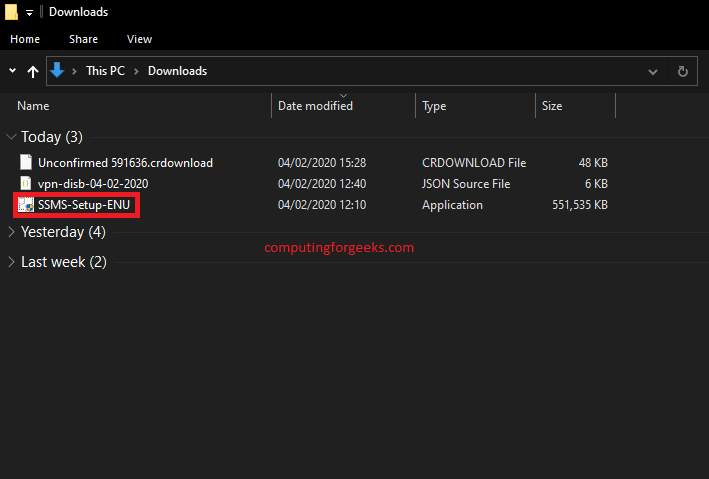Screen dimensions: 709x479
Task: Select the Unconfirmed 591636.crdownload file icon
Action: (26, 162)
